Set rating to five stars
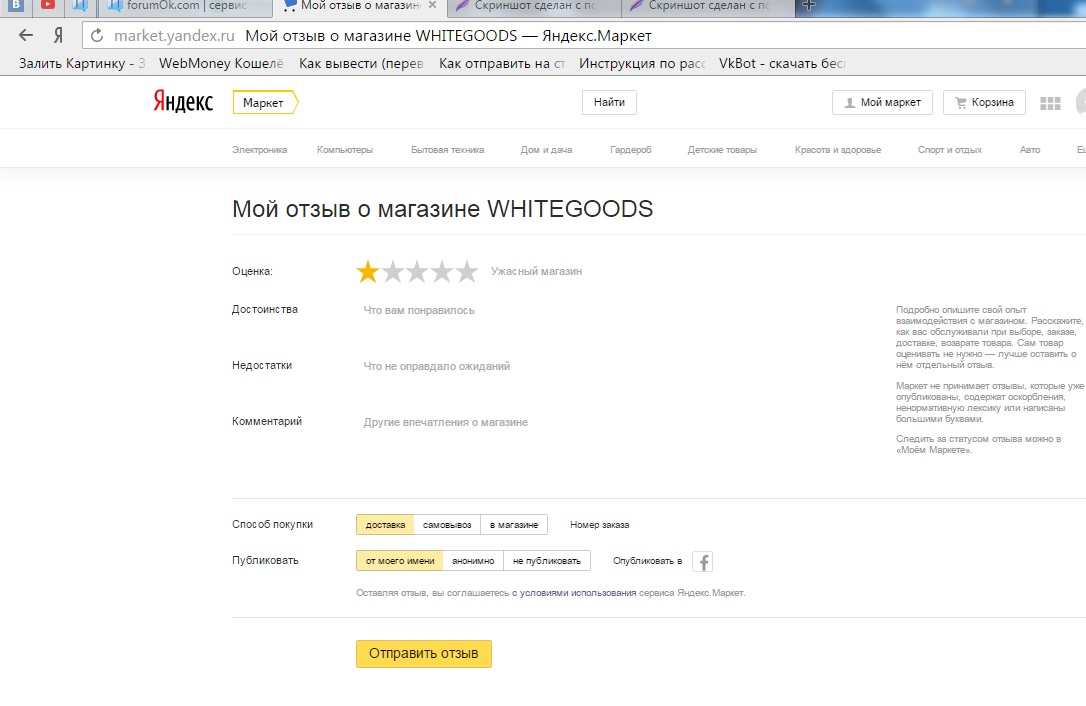 (467, 272)
